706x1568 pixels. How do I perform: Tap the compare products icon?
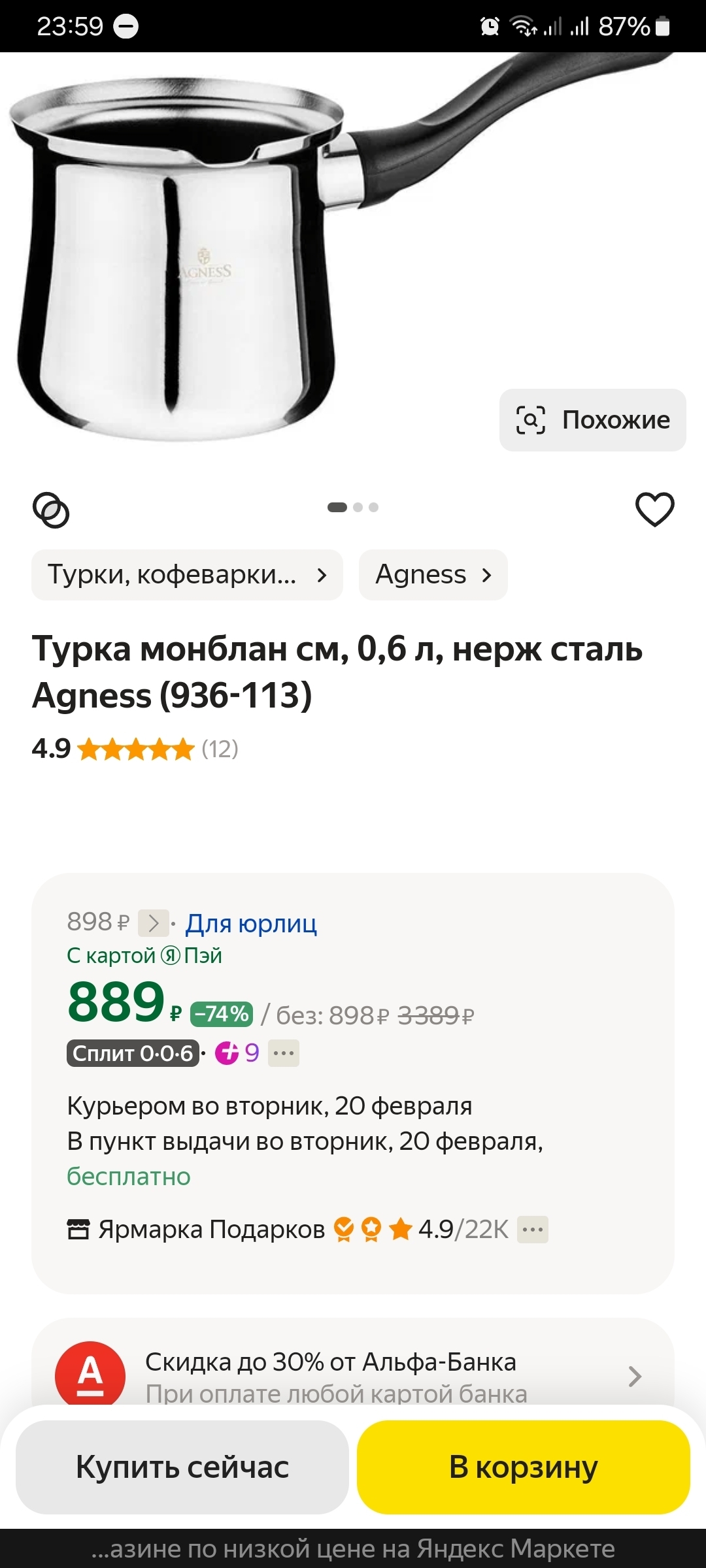click(x=51, y=510)
